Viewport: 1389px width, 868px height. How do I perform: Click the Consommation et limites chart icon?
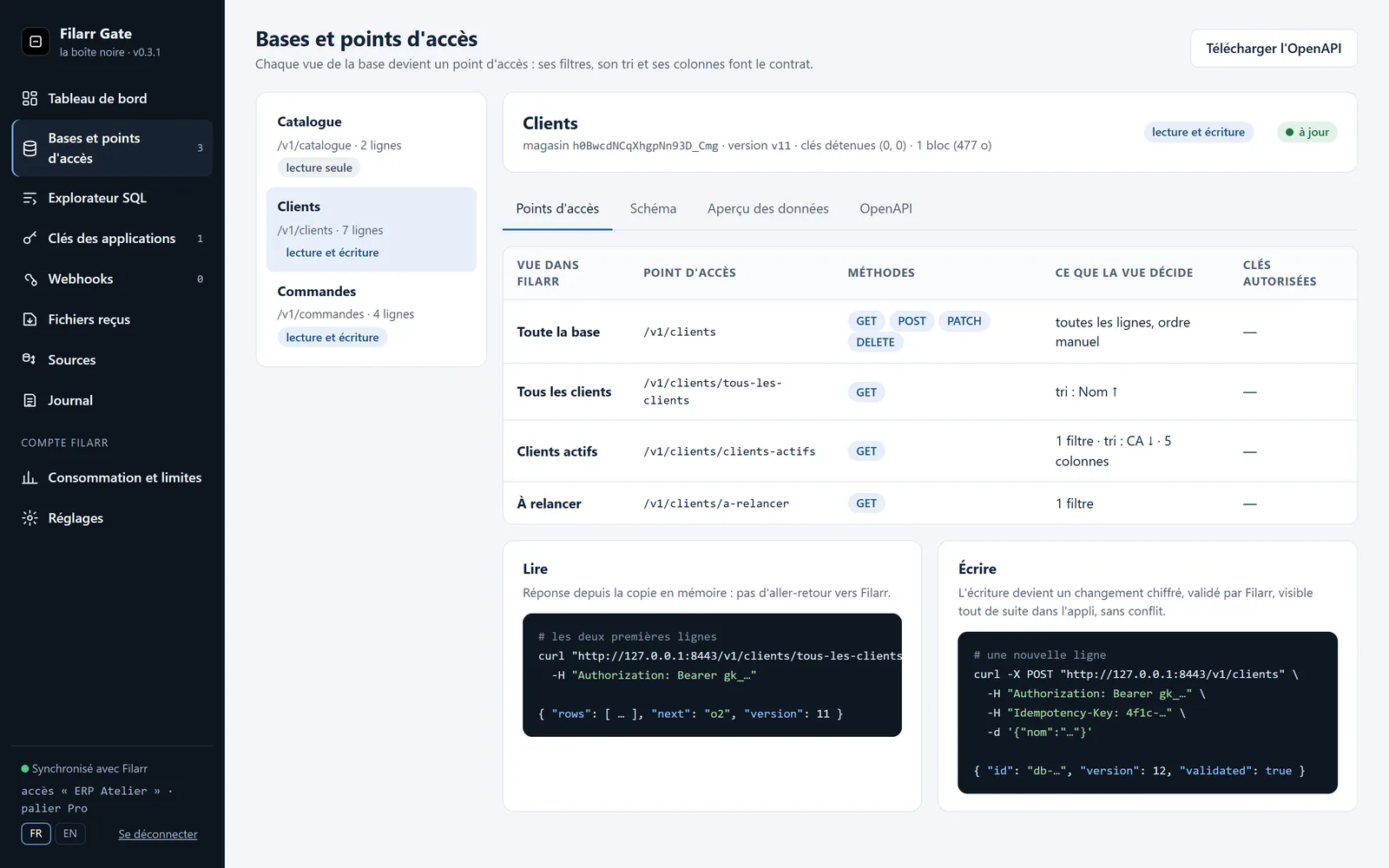pos(30,477)
